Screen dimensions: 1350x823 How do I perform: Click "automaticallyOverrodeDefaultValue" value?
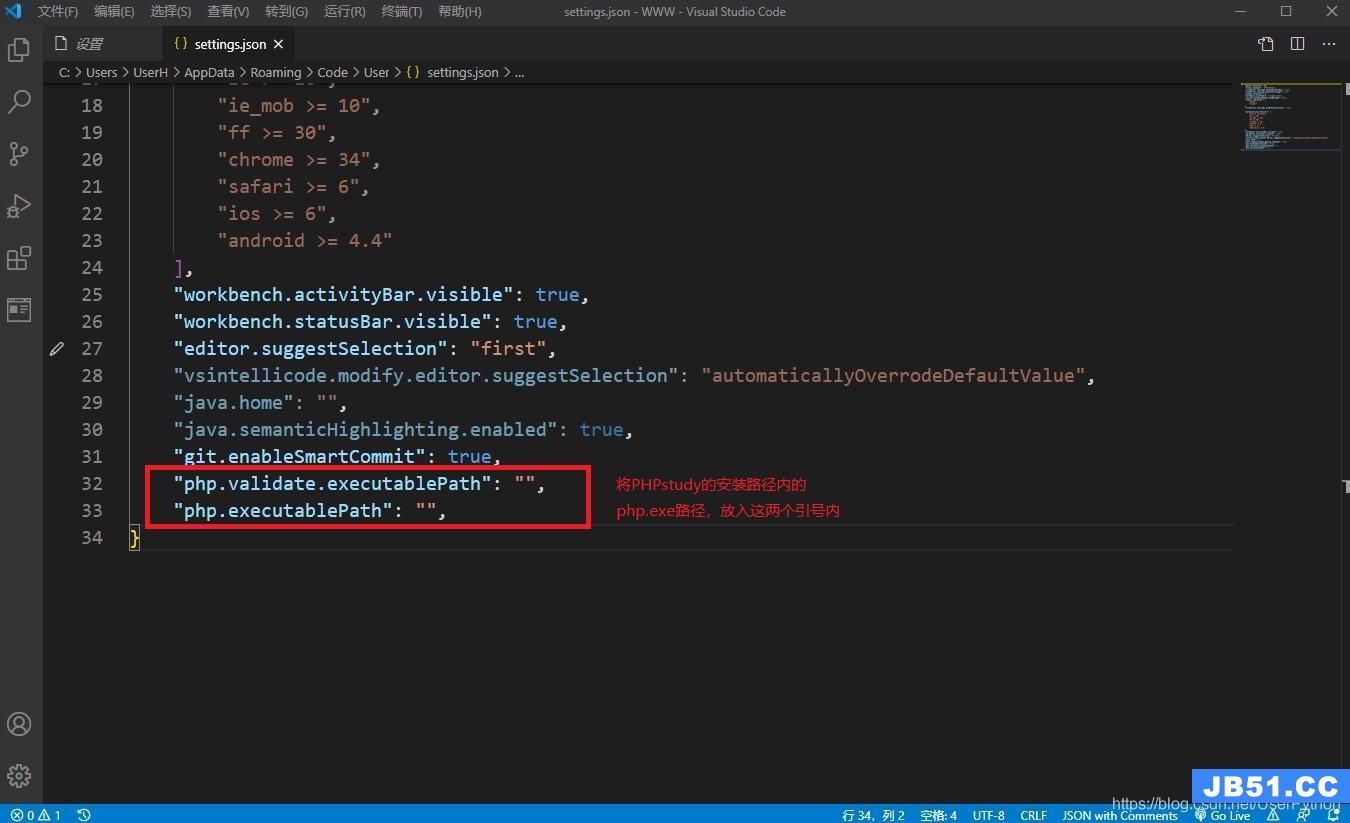(893, 376)
